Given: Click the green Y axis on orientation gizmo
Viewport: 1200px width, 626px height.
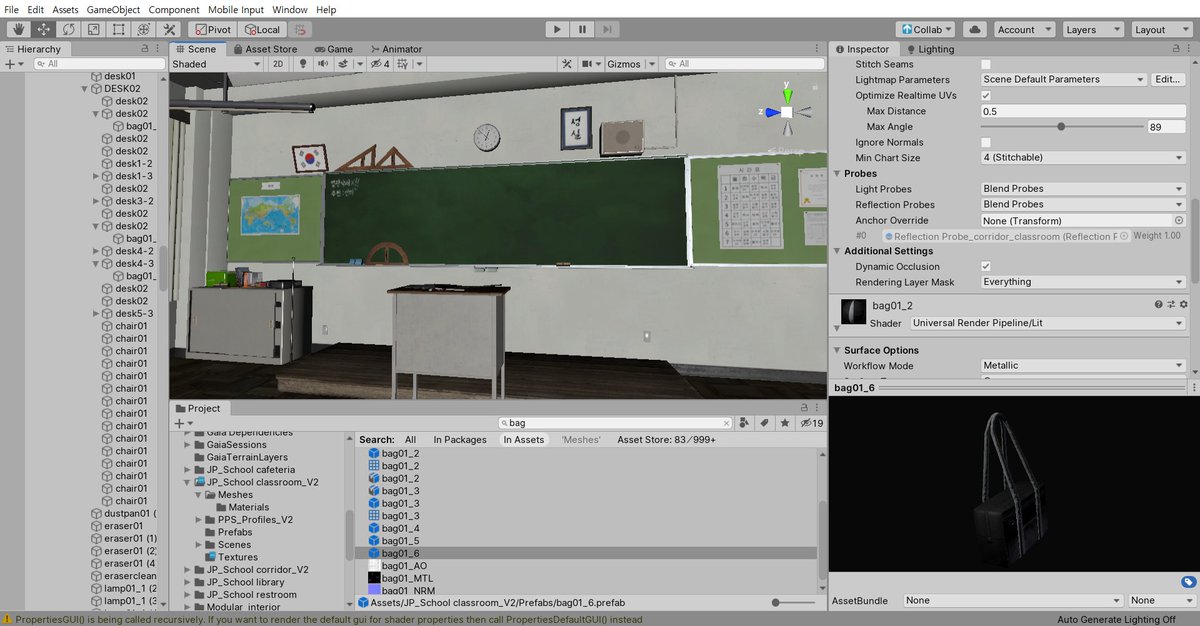Looking at the screenshot, I should pos(787,96).
